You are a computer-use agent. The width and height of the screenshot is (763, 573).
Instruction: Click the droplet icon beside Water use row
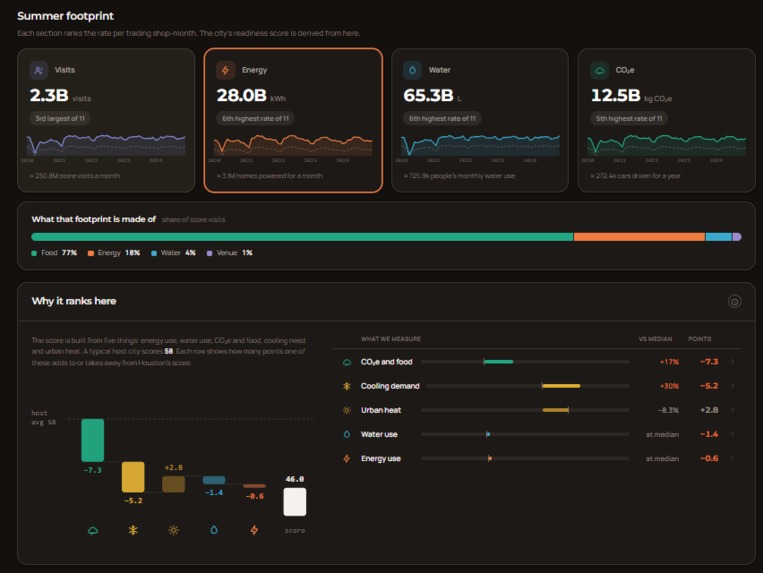347,434
